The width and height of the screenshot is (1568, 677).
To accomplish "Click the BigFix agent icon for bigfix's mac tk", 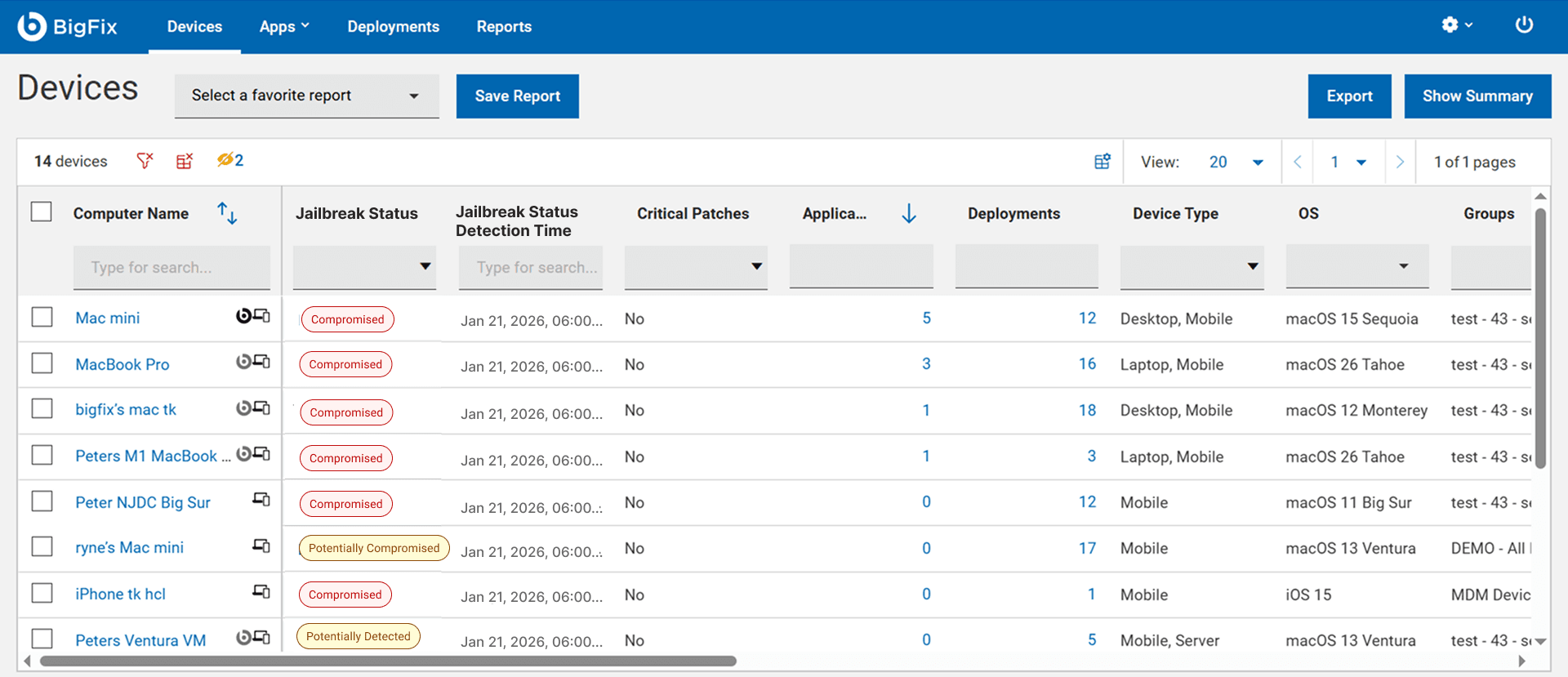I will pyautogui.click(x=243, y=408).
